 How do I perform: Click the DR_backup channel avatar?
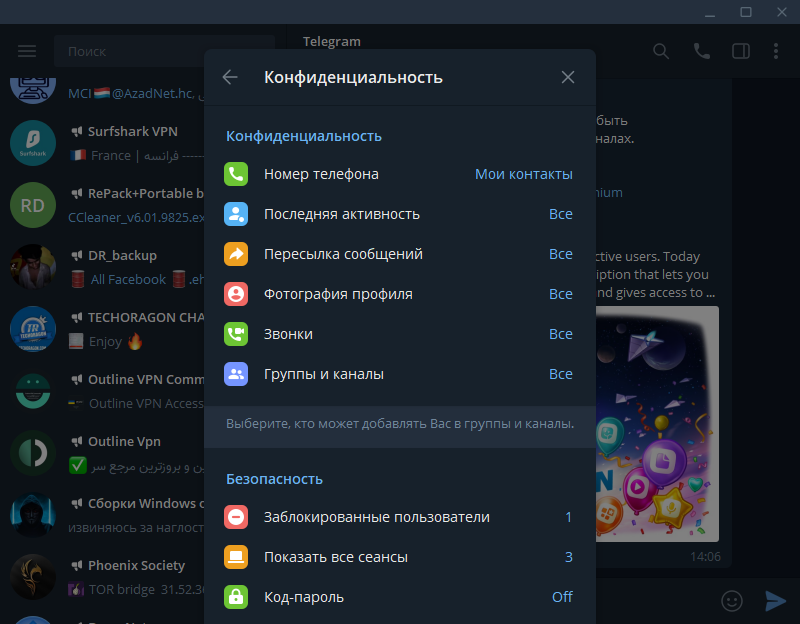tap(33, 267)
